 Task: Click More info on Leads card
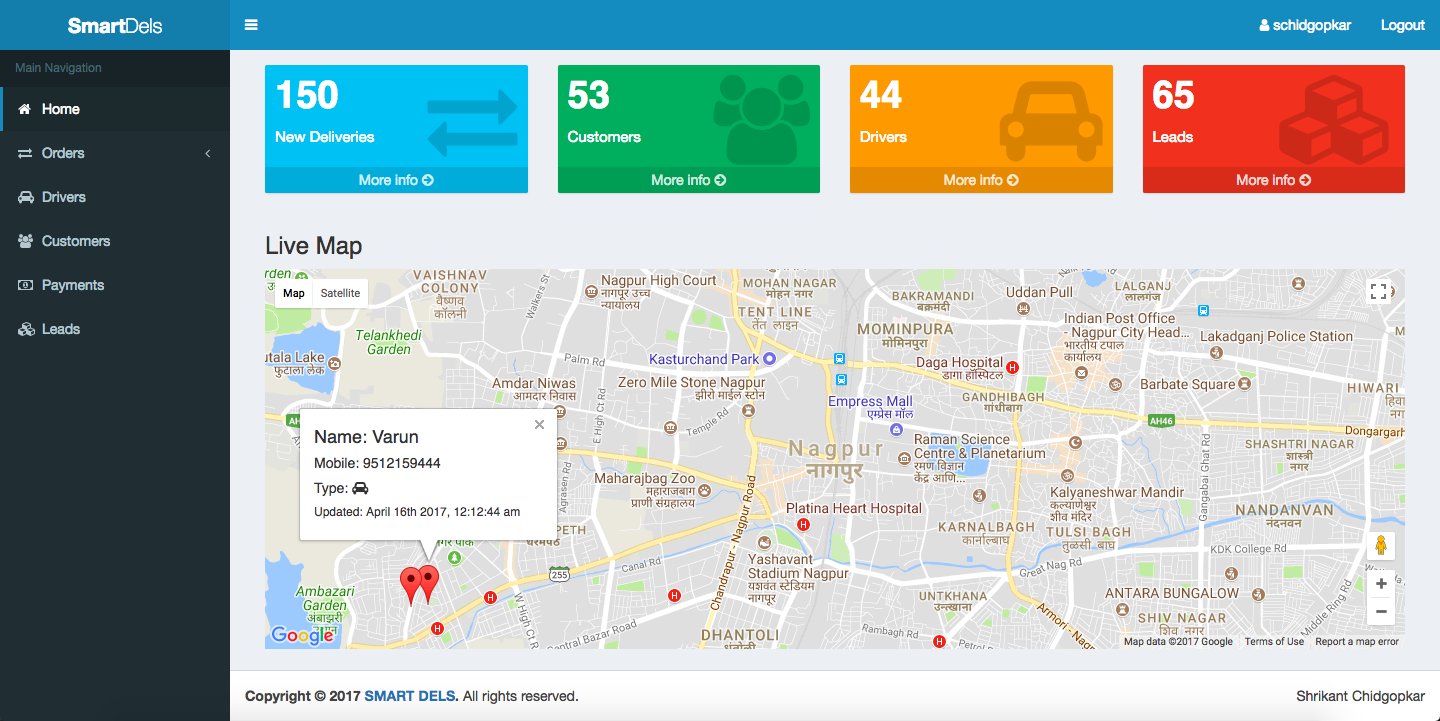[1273, 180]
